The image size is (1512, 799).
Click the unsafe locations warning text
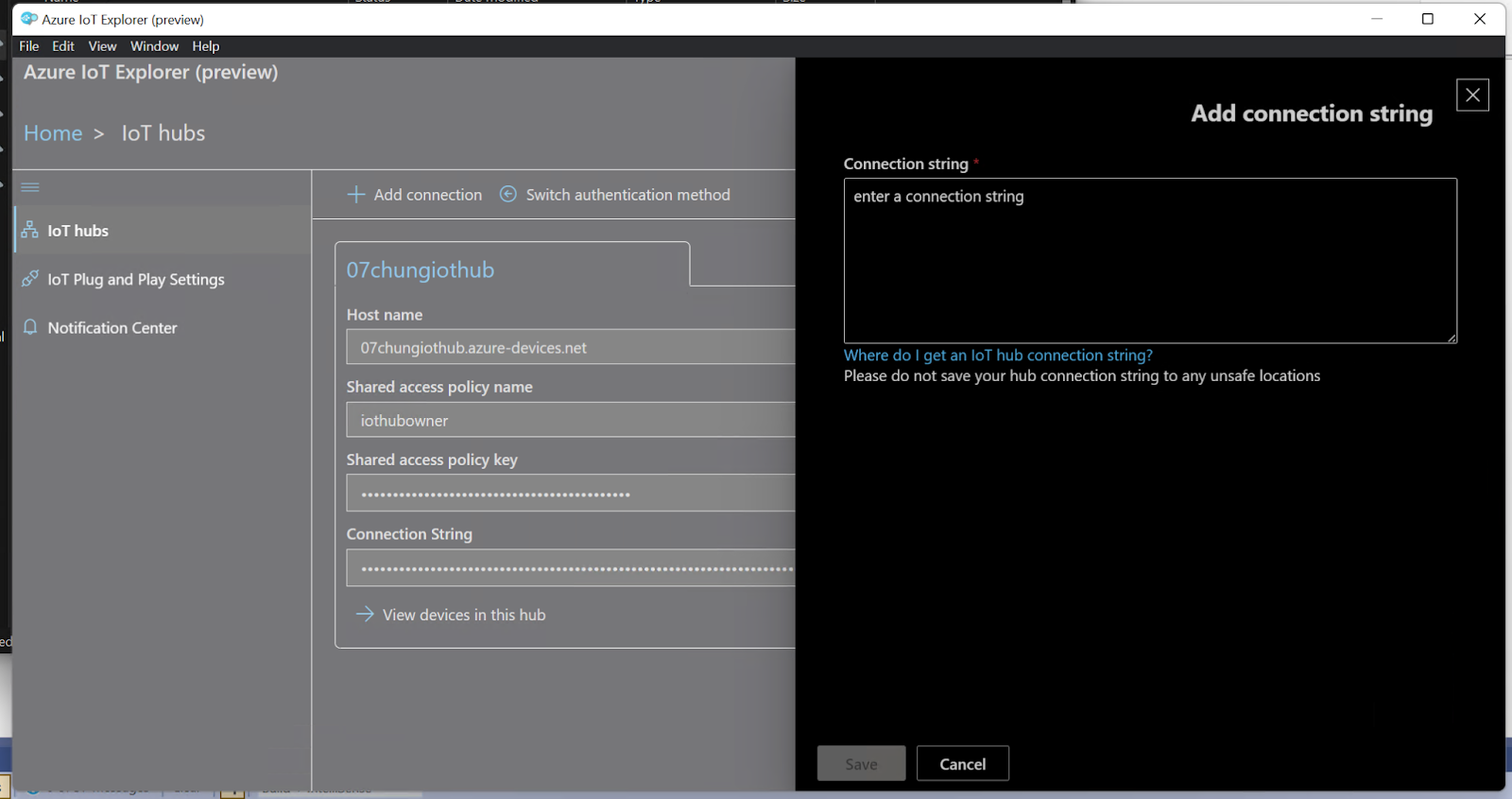click(1082, 376)
